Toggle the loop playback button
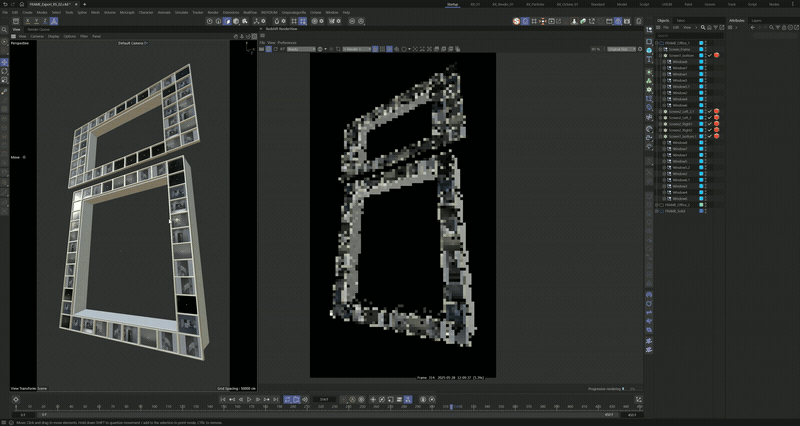Screen dimensions: 800x426 coord(287,399)
